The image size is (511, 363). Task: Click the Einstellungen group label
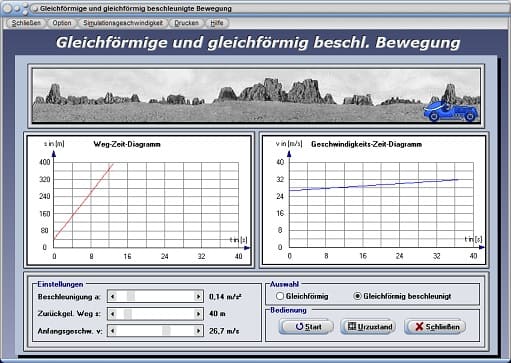pyautogui.click(x=60, y=284)
